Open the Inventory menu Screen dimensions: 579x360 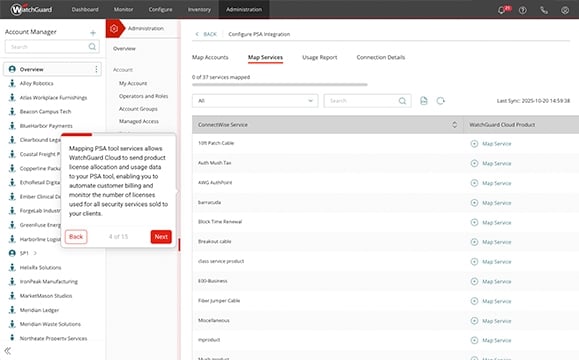coord(199,9)
